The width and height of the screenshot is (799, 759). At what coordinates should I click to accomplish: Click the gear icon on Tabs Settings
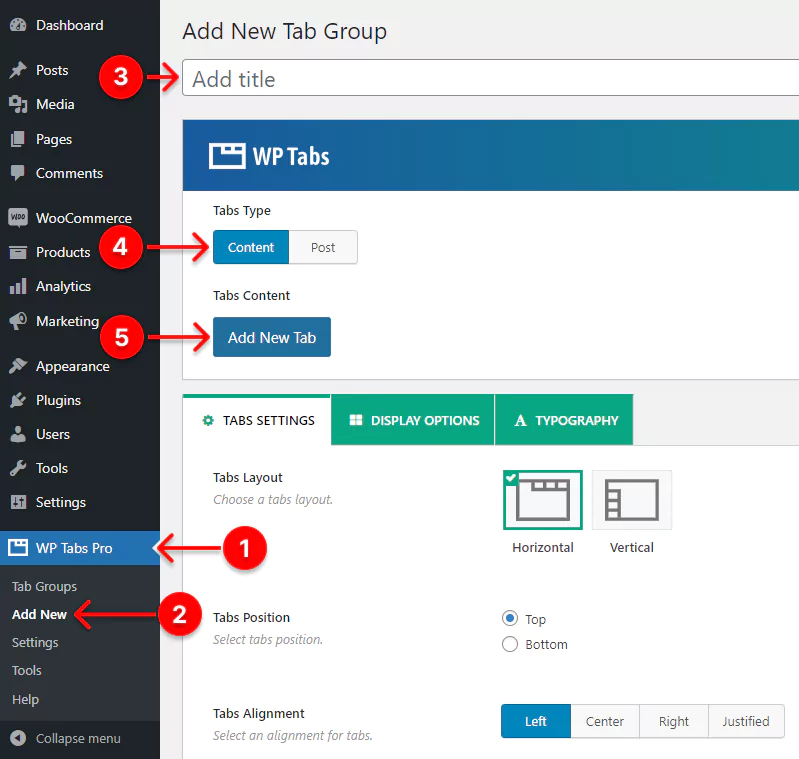[208, 420]
